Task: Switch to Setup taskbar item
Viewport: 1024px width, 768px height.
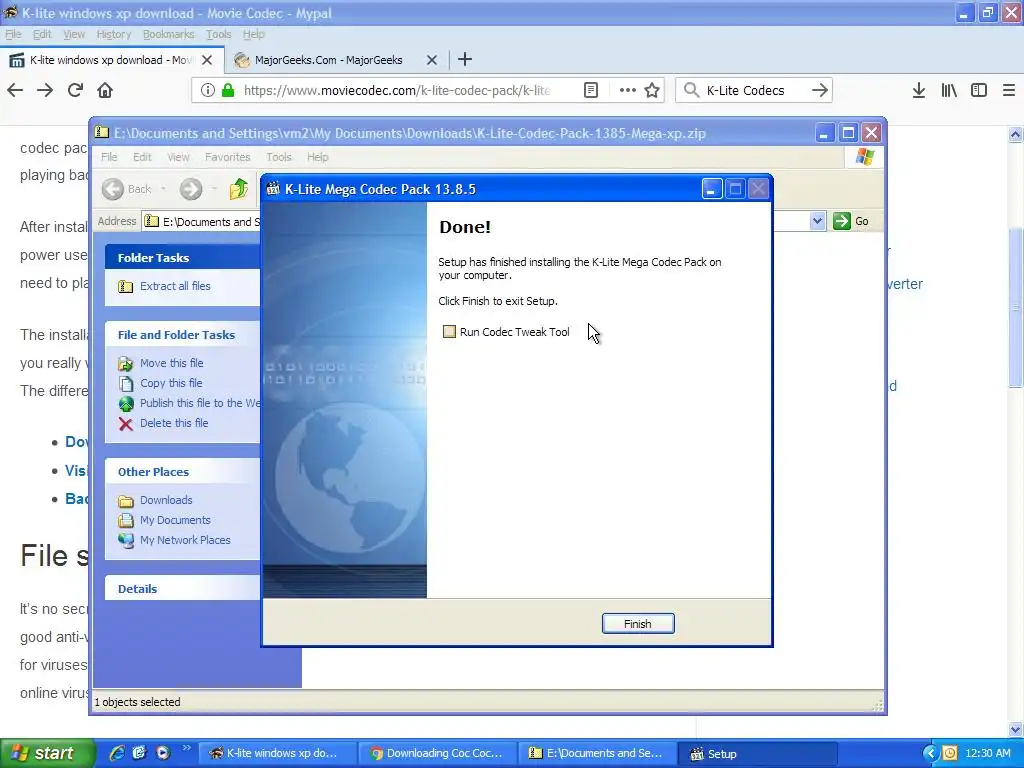Action: click(758, 754)
